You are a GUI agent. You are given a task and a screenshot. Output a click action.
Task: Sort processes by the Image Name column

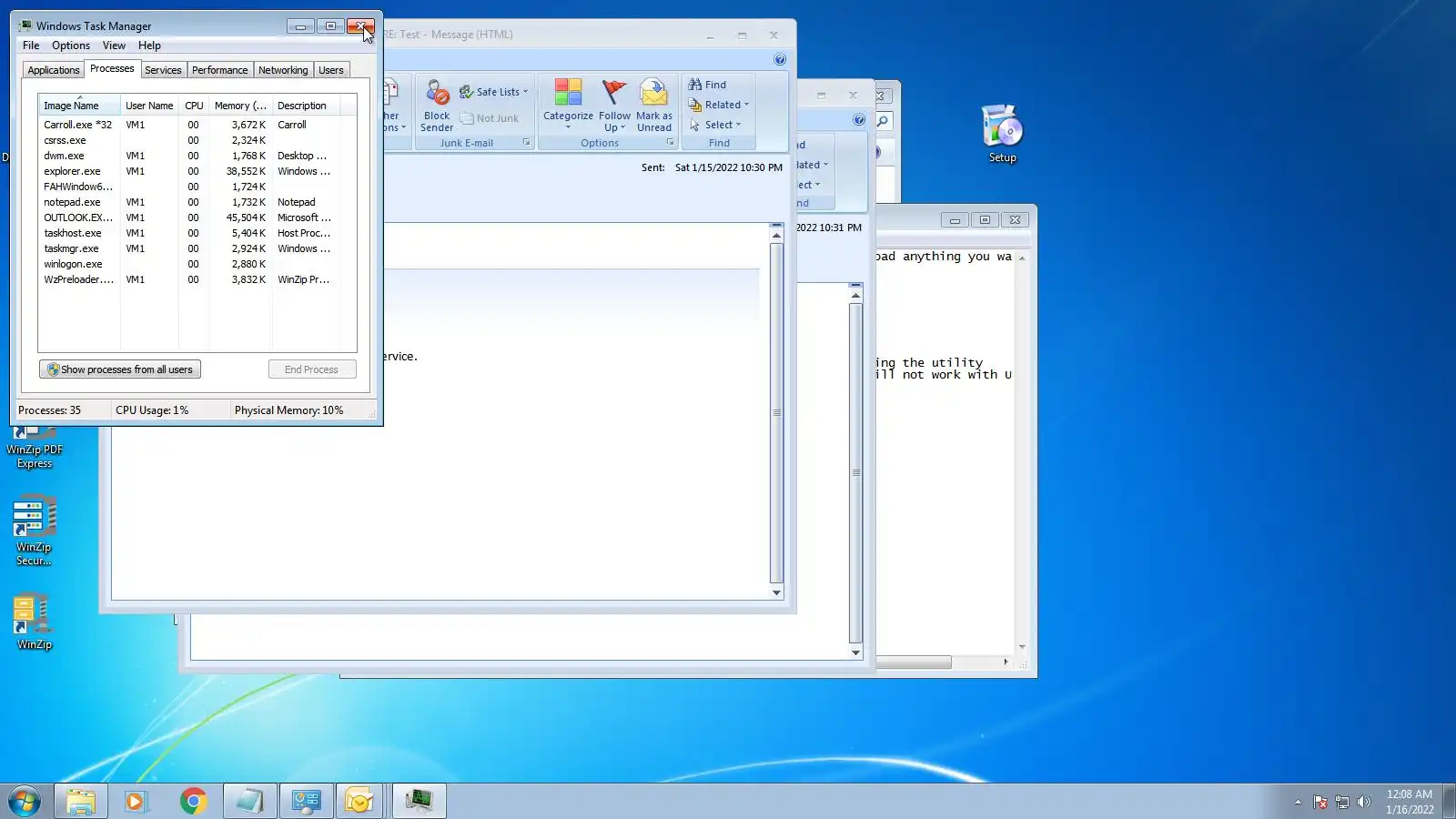click(x=79, y=106)
